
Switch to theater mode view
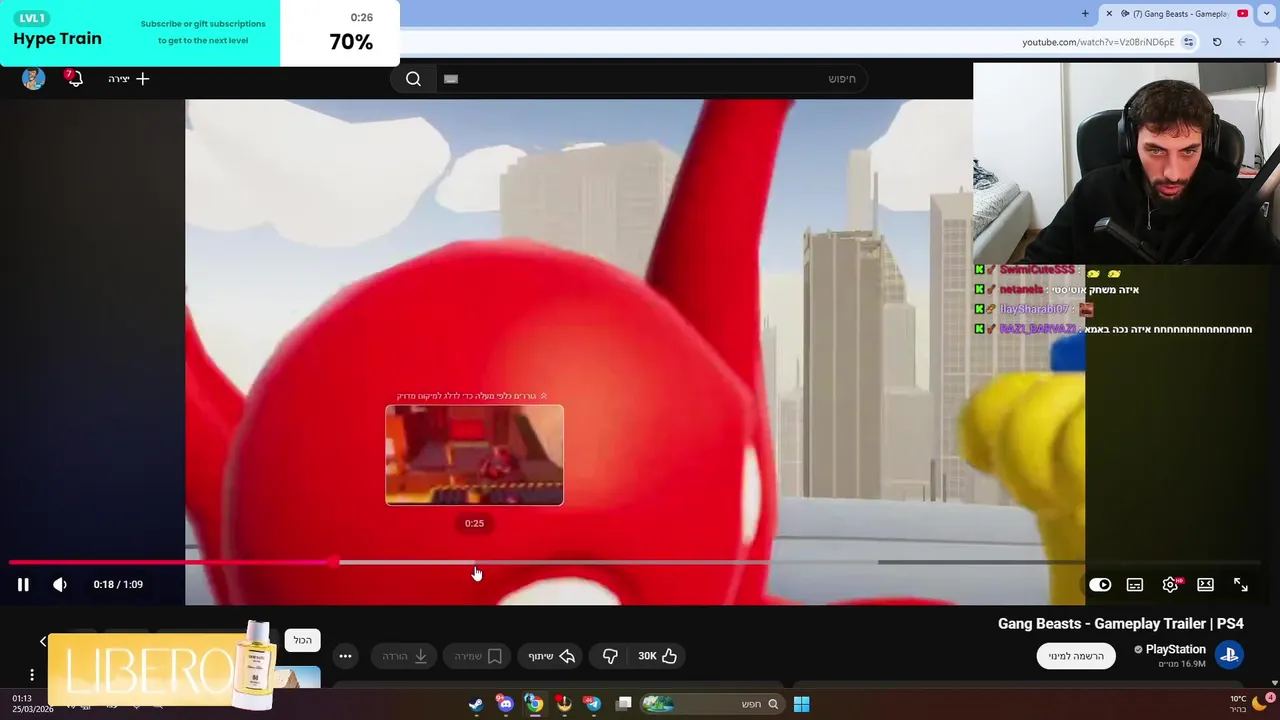pyautogui.click(x=1205, y=585)
